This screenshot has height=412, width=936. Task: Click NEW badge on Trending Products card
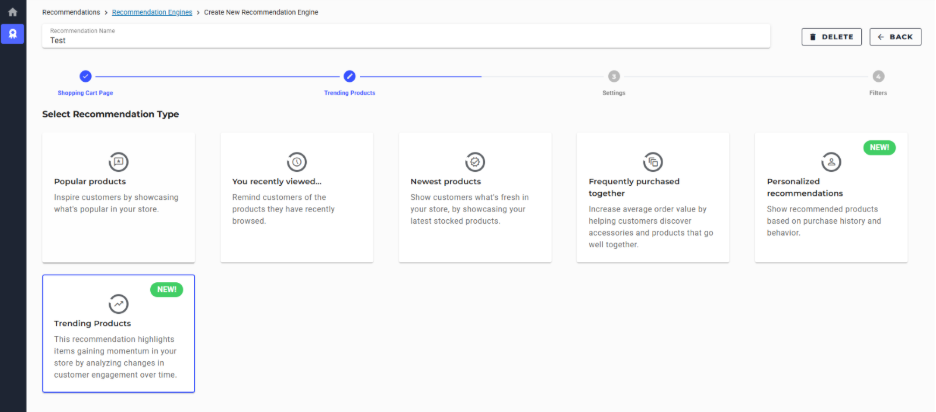[x=167, y=289]
